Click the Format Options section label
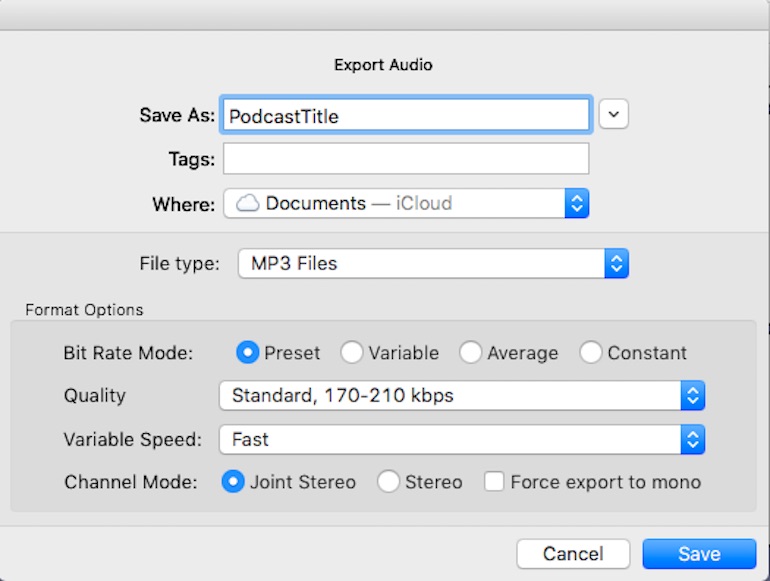 pyautogui.click(x=84, y=310)
